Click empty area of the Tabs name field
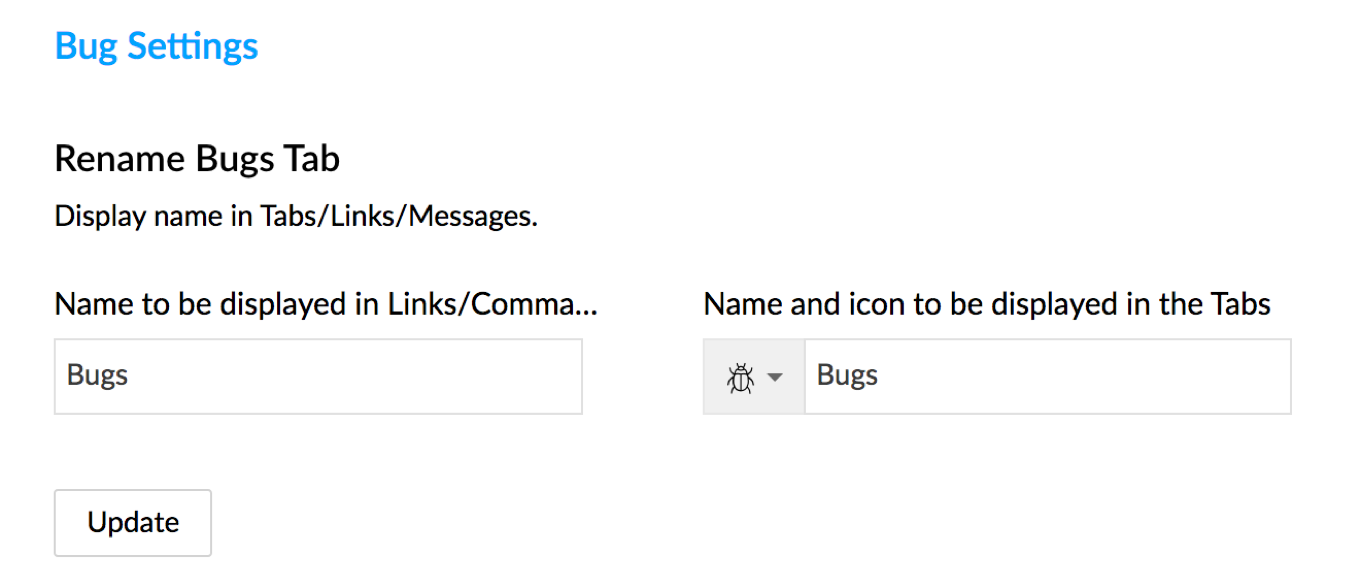 coord(1085,376)
